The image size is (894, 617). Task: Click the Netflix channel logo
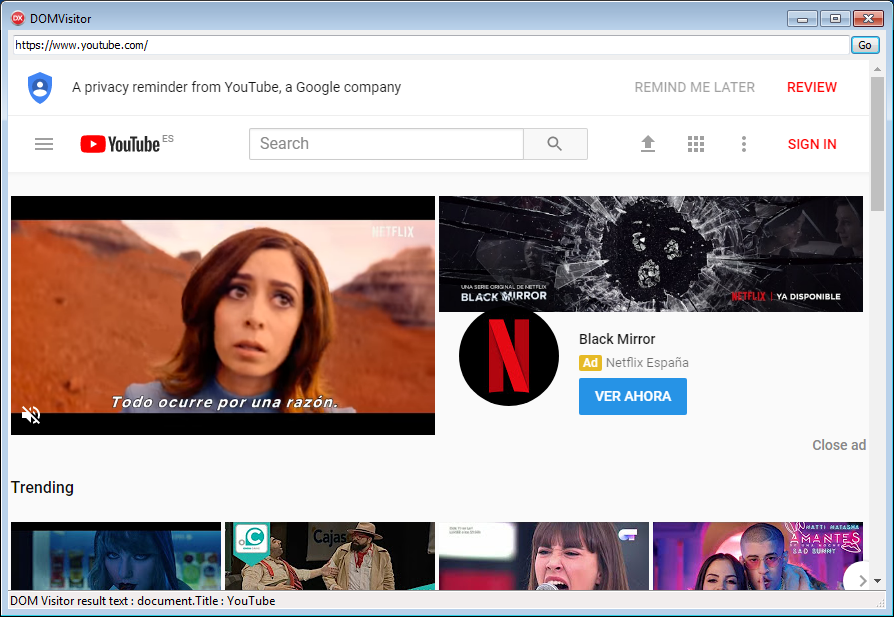pos(509,356)
